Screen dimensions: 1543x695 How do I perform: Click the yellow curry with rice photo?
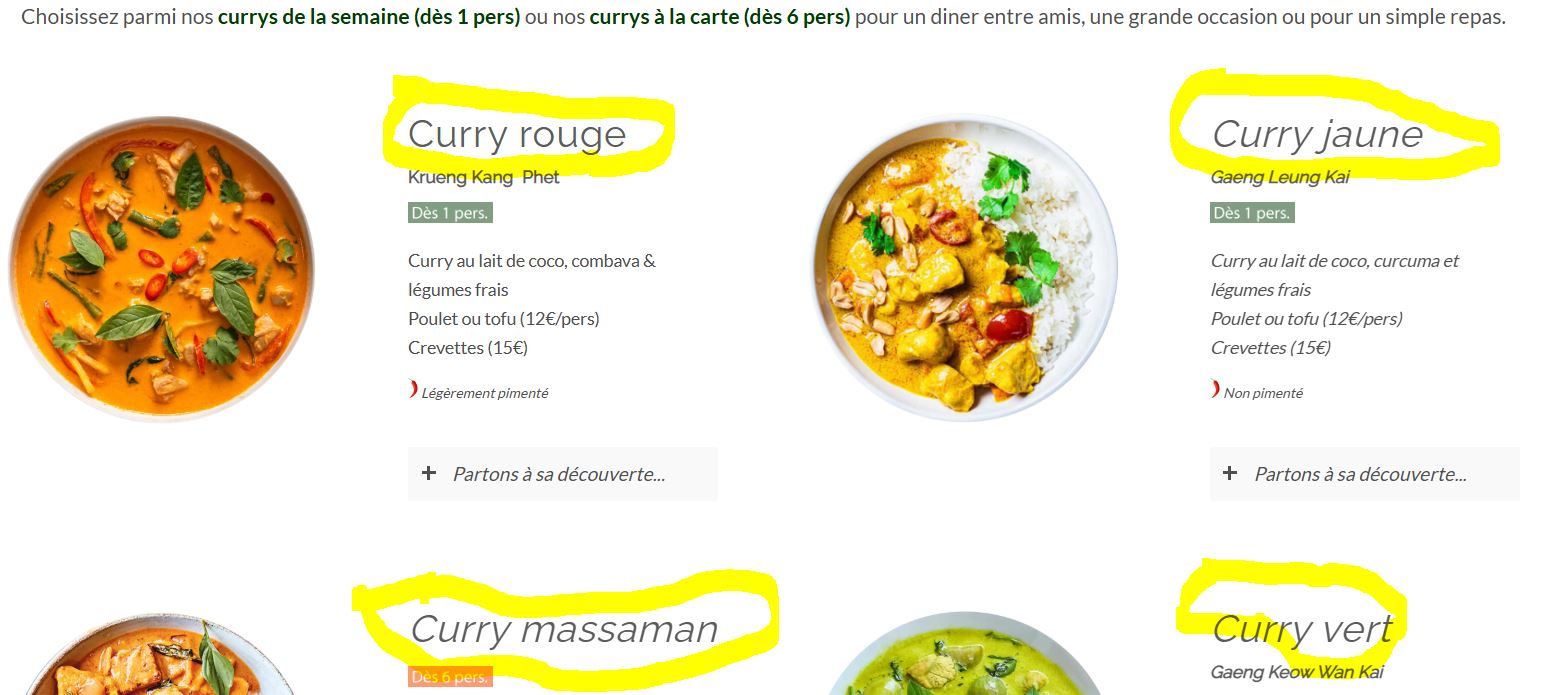point(963,268)
